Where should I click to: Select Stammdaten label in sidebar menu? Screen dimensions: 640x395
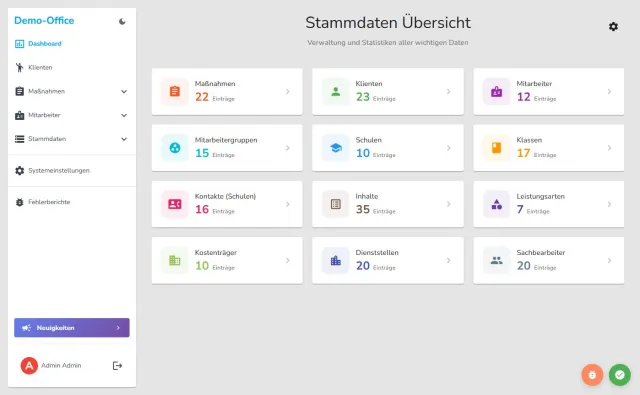click(47, 139)
